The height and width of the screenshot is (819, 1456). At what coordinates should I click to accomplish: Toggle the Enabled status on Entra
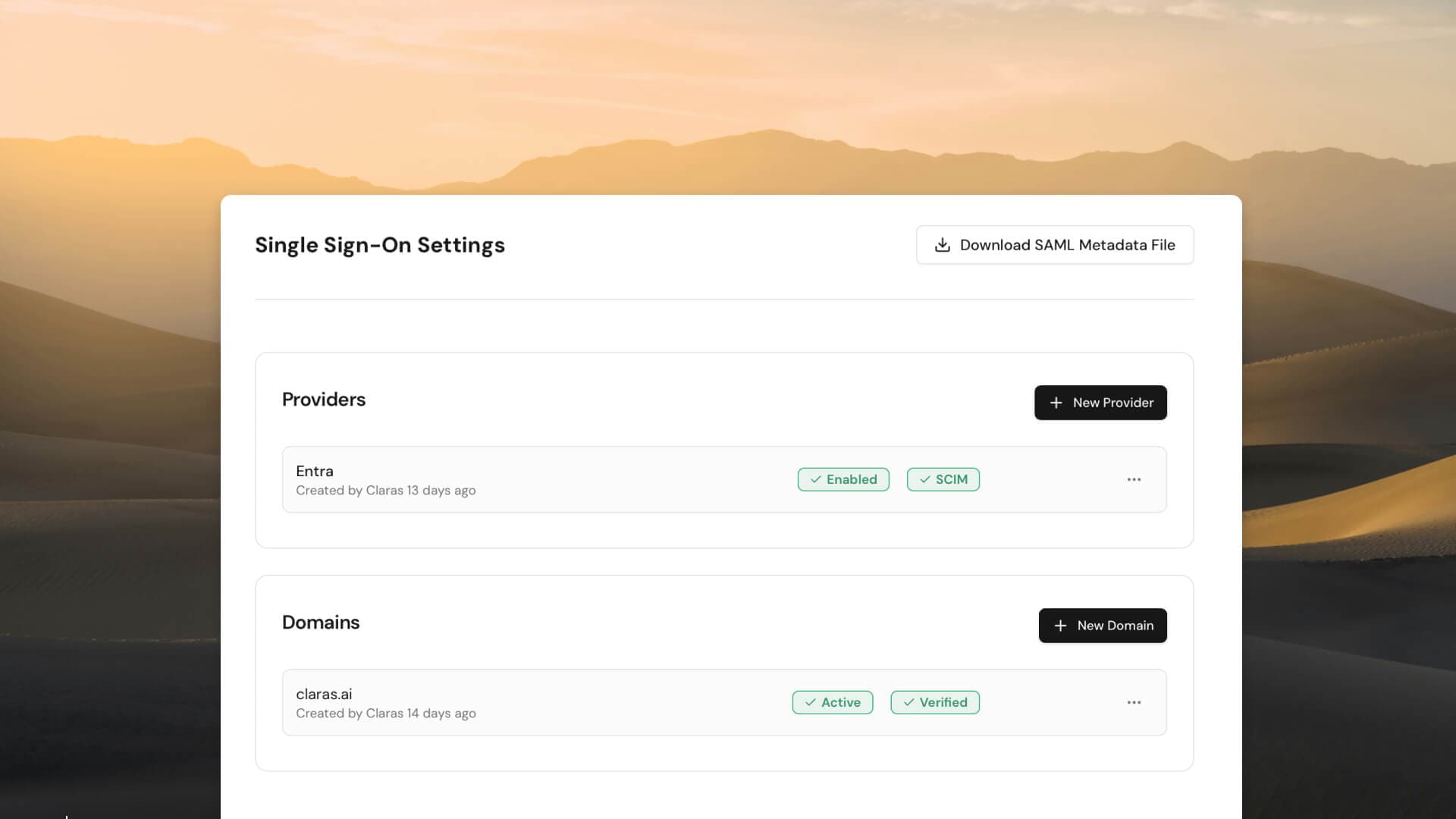(x=843, y=479)
